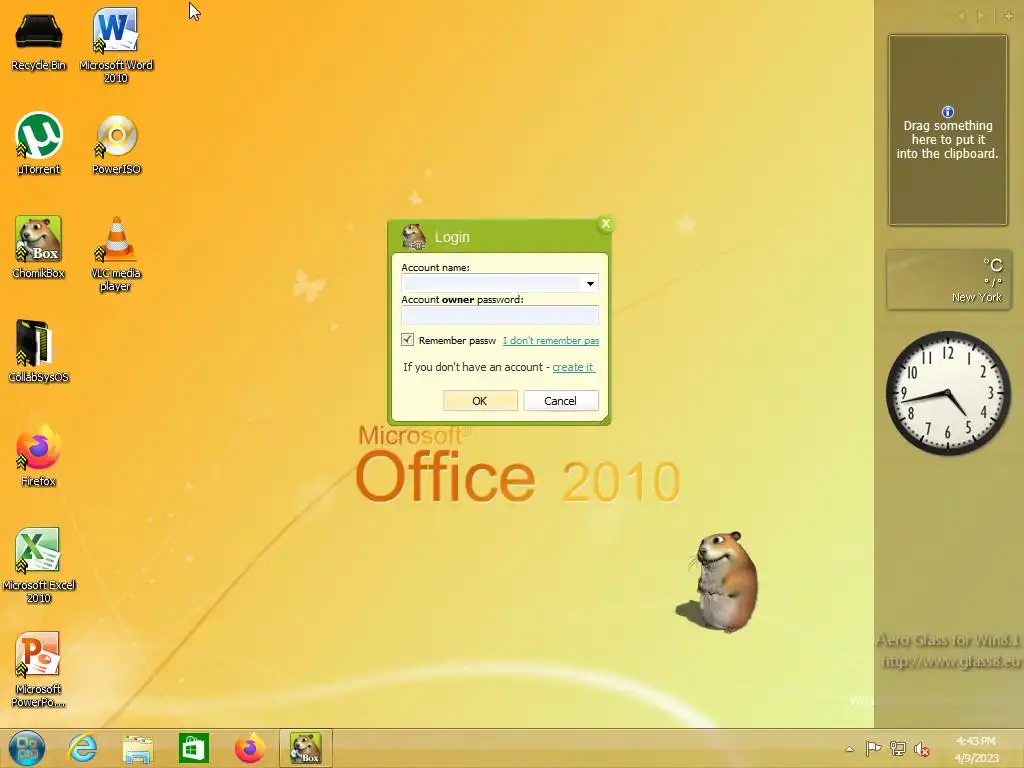Viewport: 1024px width, 768px height.
Task: Close the Login dialog with green X
Action: [605, 224]
